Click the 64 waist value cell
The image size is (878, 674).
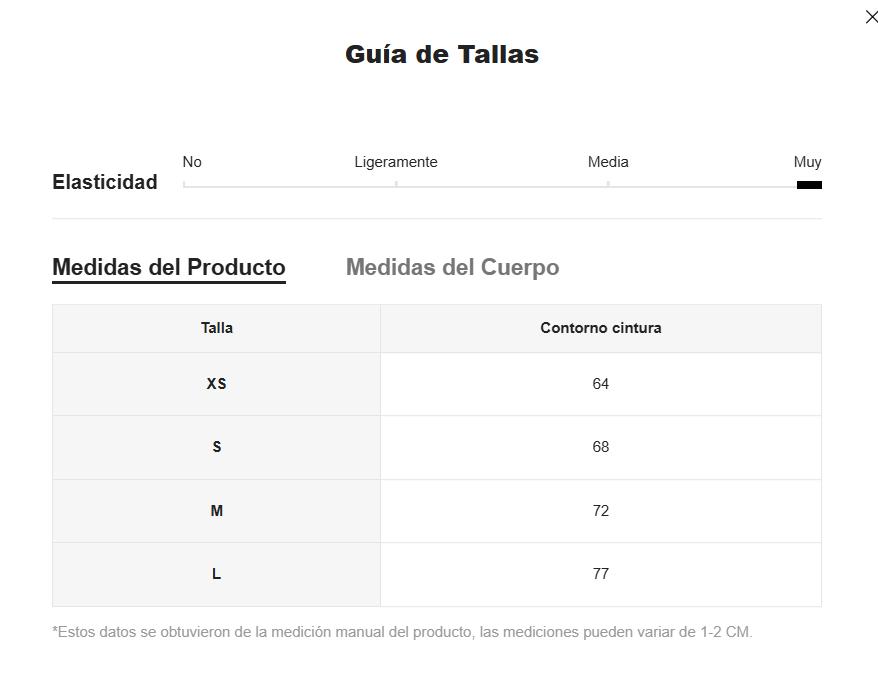point(601,384)
